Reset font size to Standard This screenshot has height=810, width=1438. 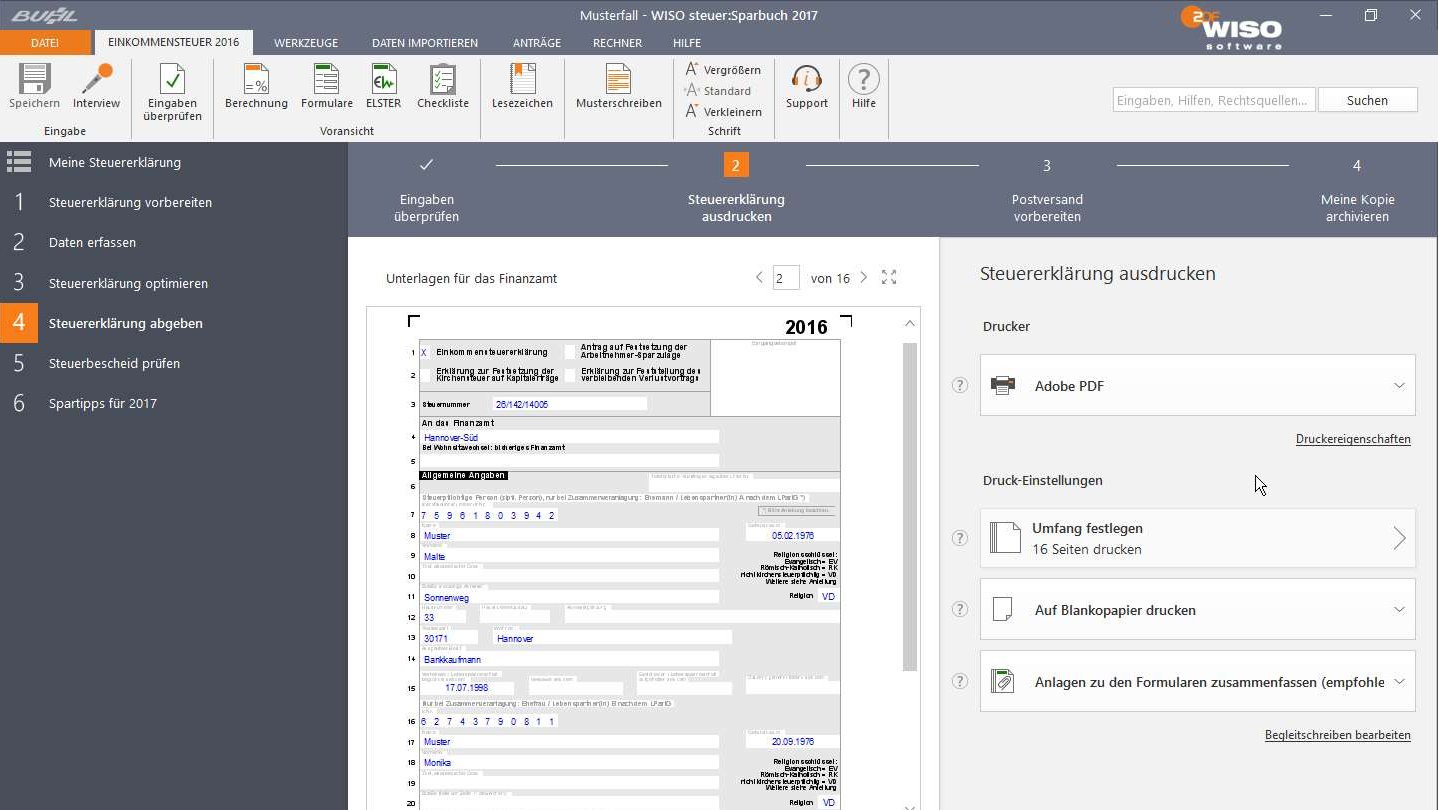(x=718, y=91)
